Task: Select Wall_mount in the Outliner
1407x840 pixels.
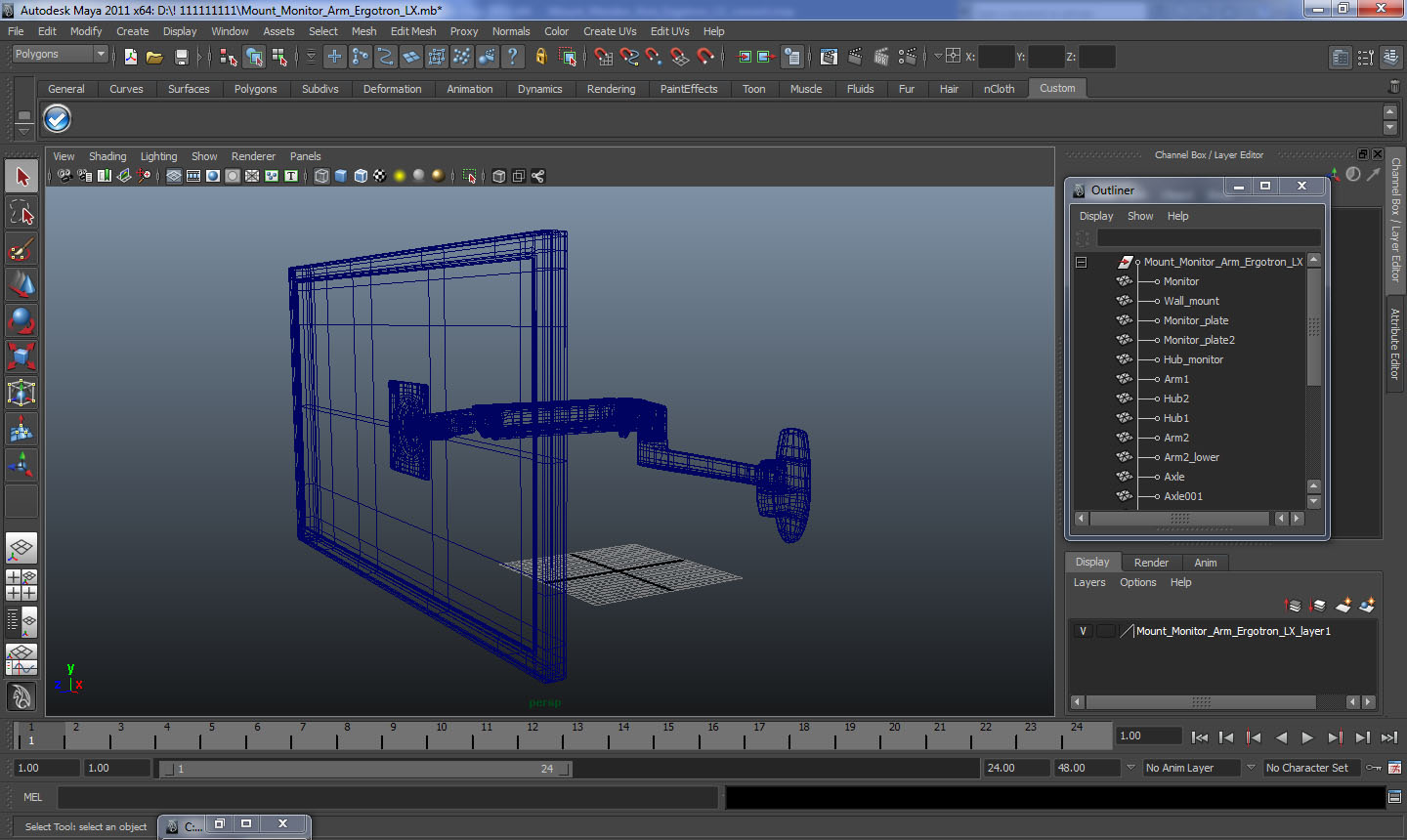Action: [x=1191, y=301]
